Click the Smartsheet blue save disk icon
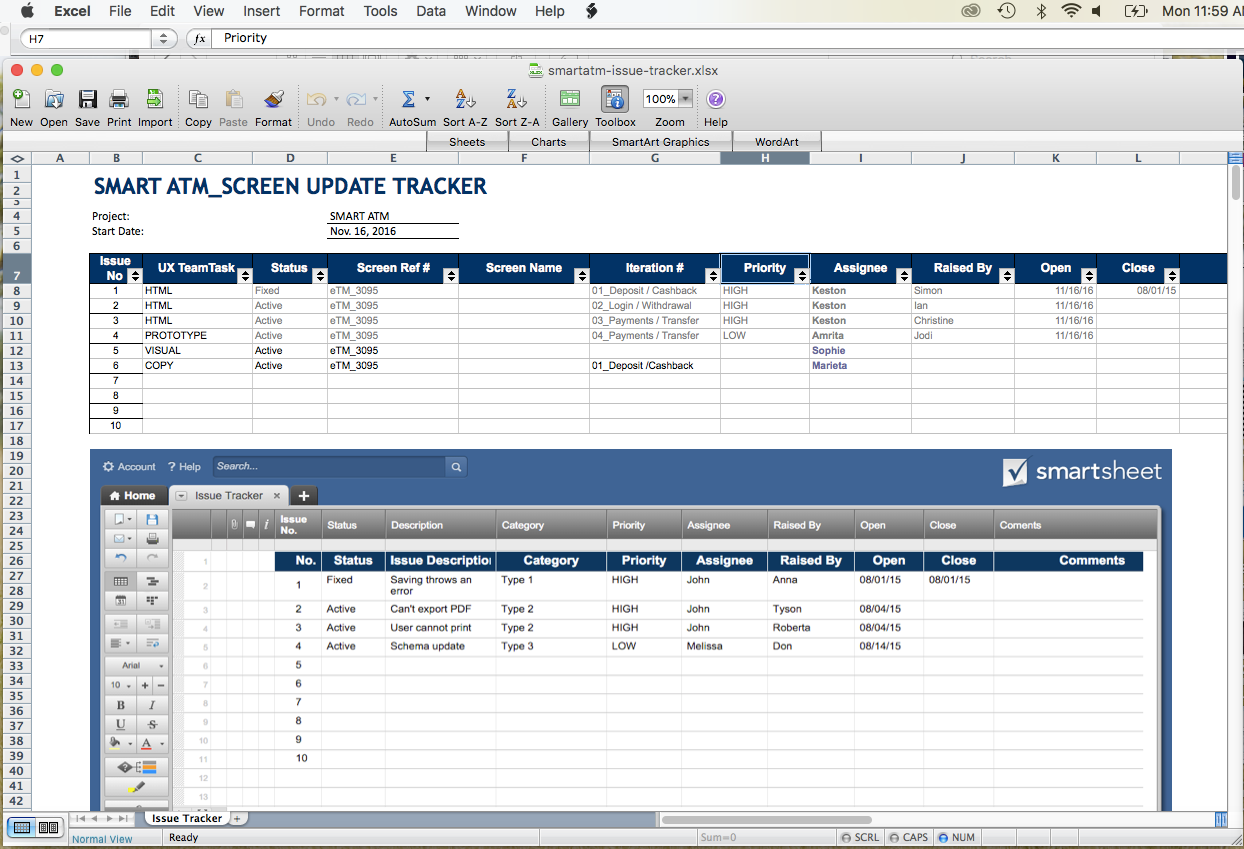Viewport: 1244px width, 849px height. pyautogui.click(x=152, y=520)
